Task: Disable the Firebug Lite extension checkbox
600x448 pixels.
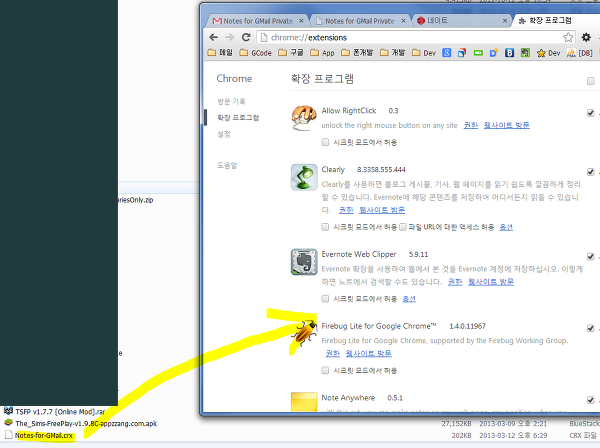Action: coord(590,328)
